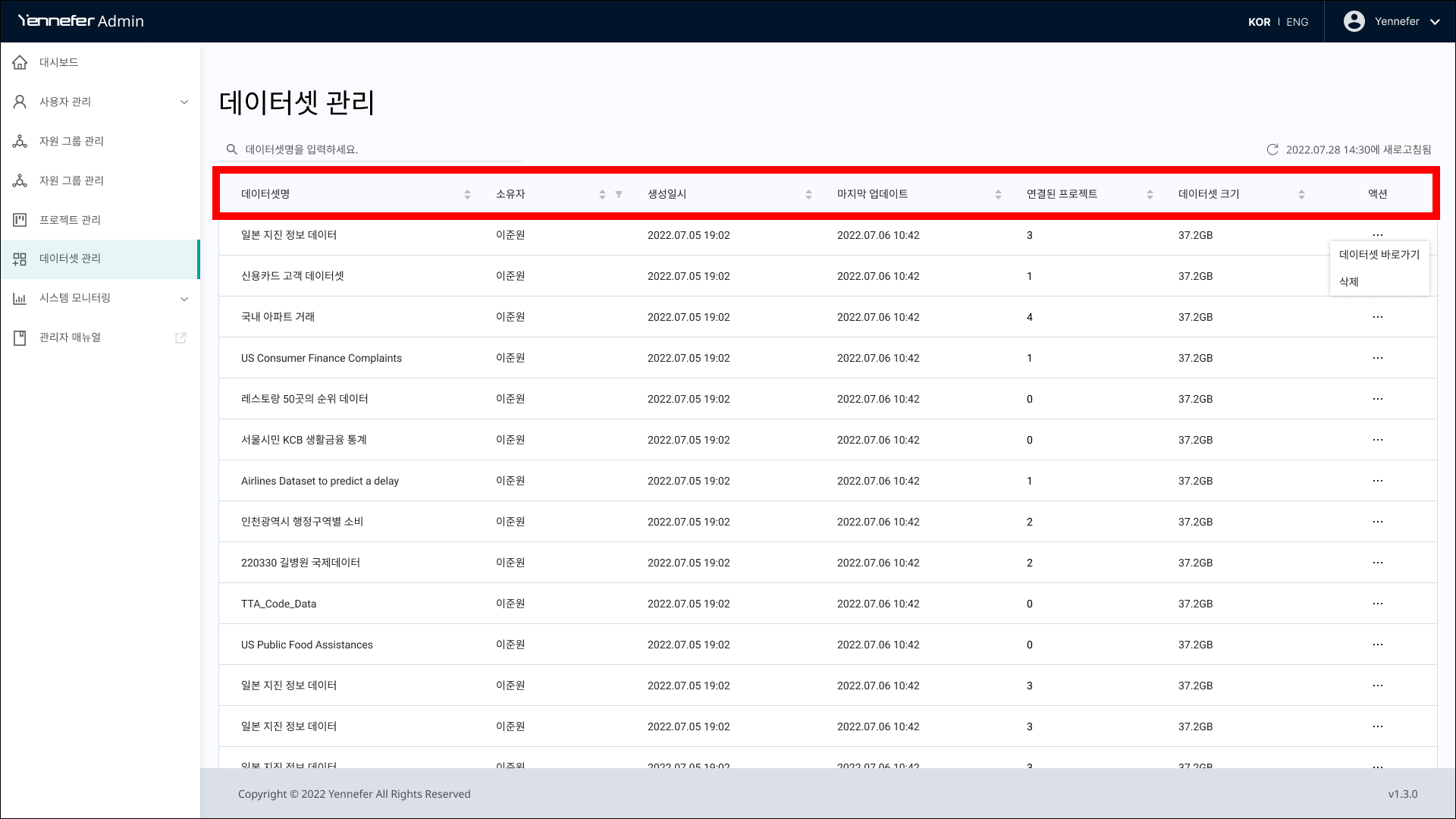Open the admin manual external link icon
Screen dimensions: 1456x819
180,337
